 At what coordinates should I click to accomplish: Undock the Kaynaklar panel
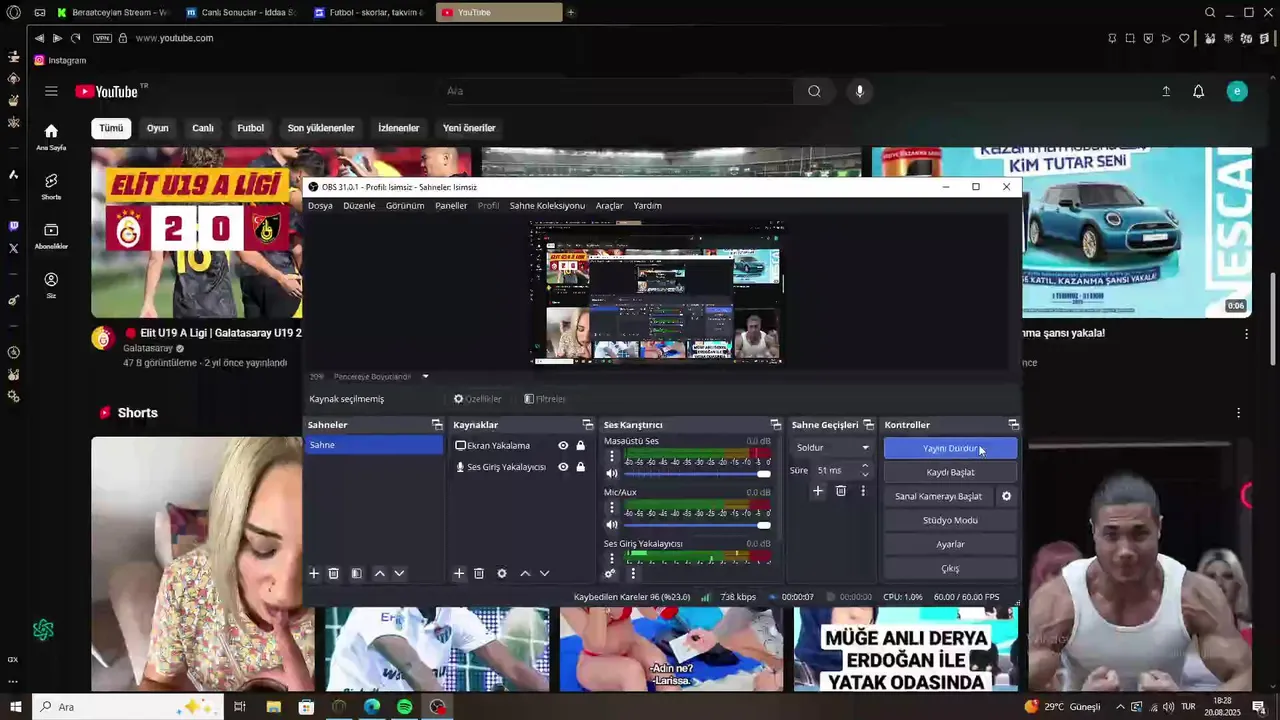[588, 425]
